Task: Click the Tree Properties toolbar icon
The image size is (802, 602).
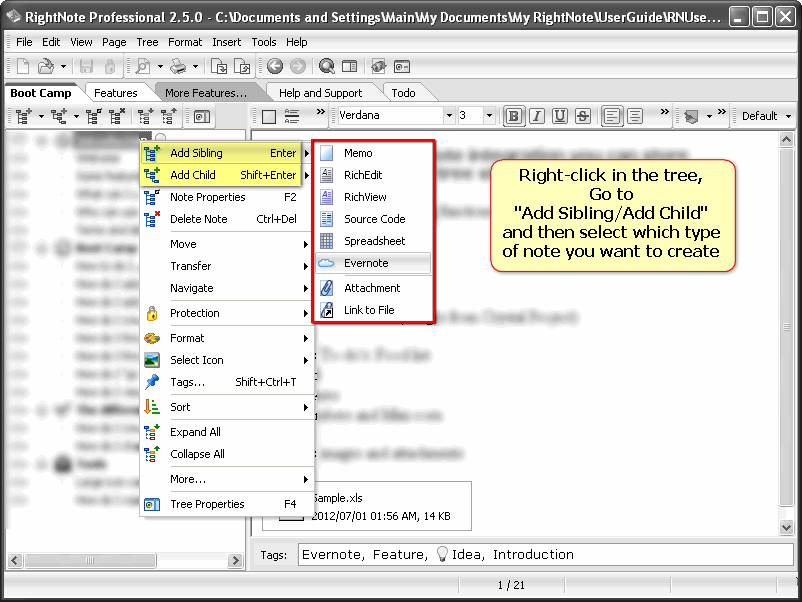Action: click(202, 117)
